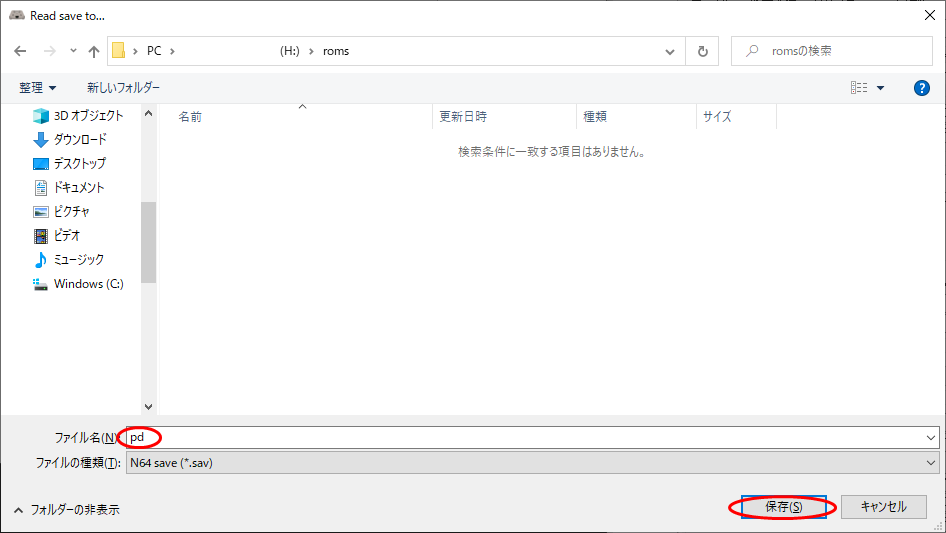Click sidebar scroll up arrow
Screen dimensions: 946x533
[148, 113]
